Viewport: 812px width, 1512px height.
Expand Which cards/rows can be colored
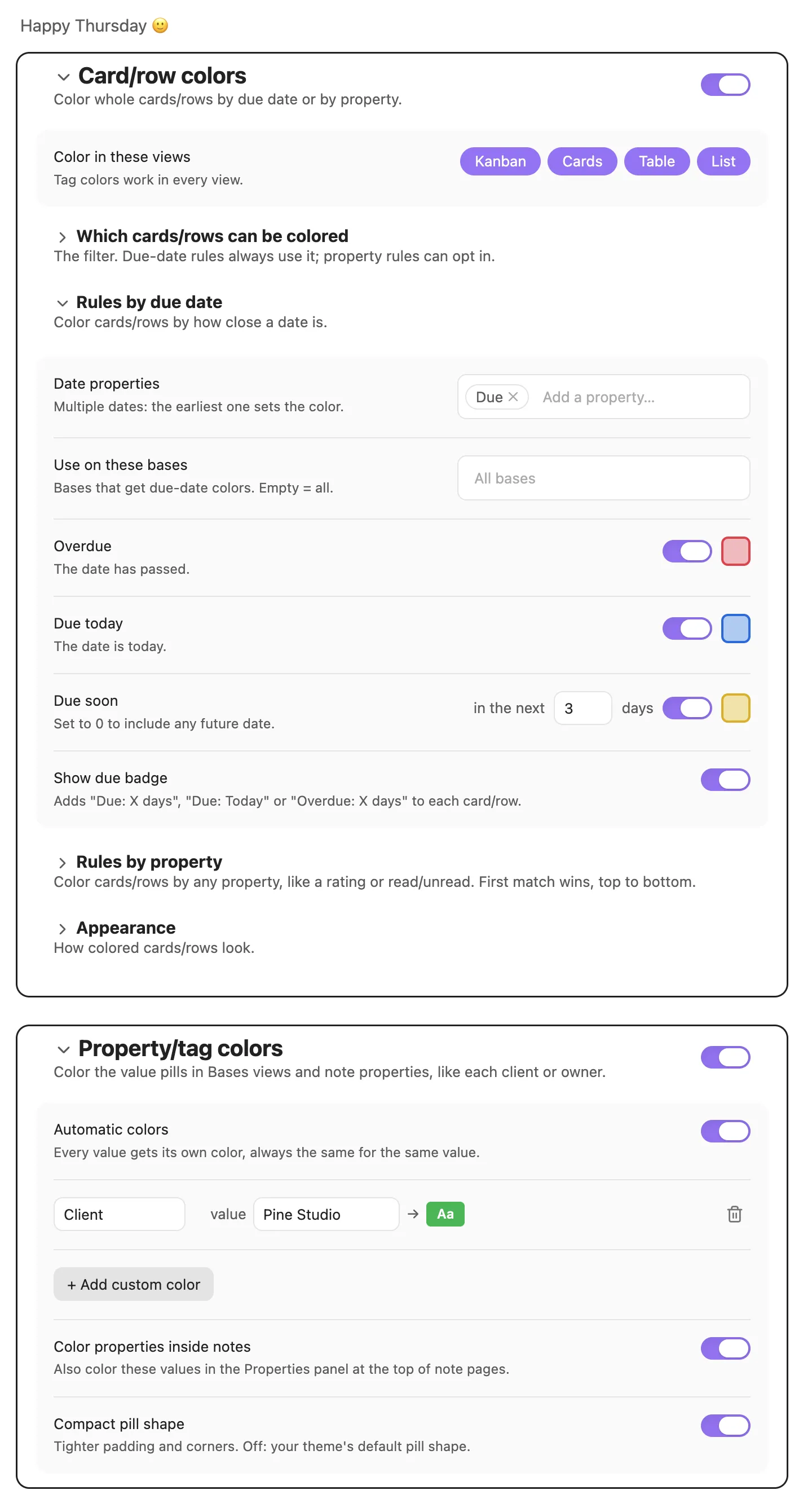(x=62, y=236)
